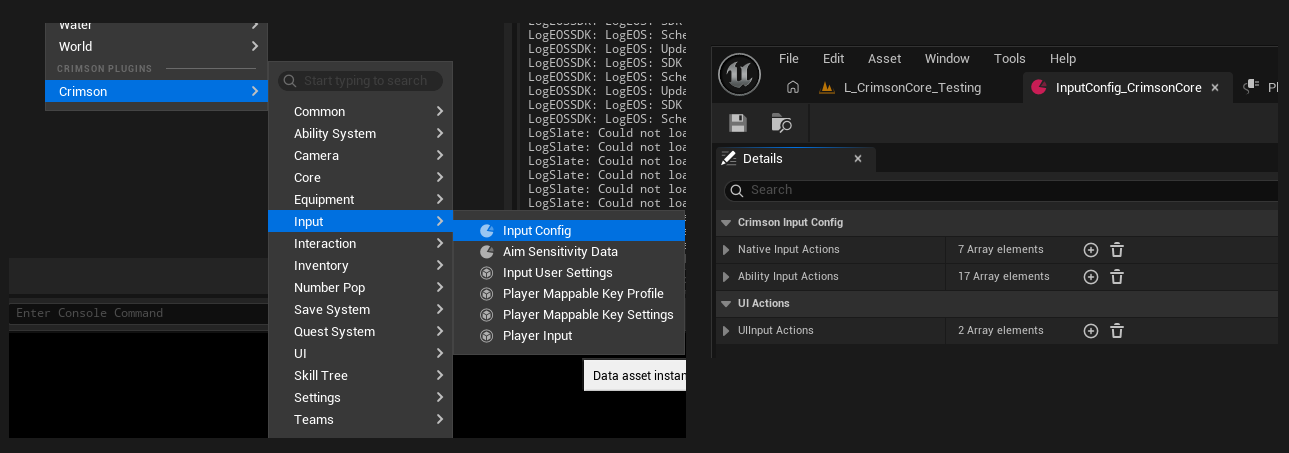Open the Number Pop submenu
1289x453 pixels.
click(x=360, y=288)
